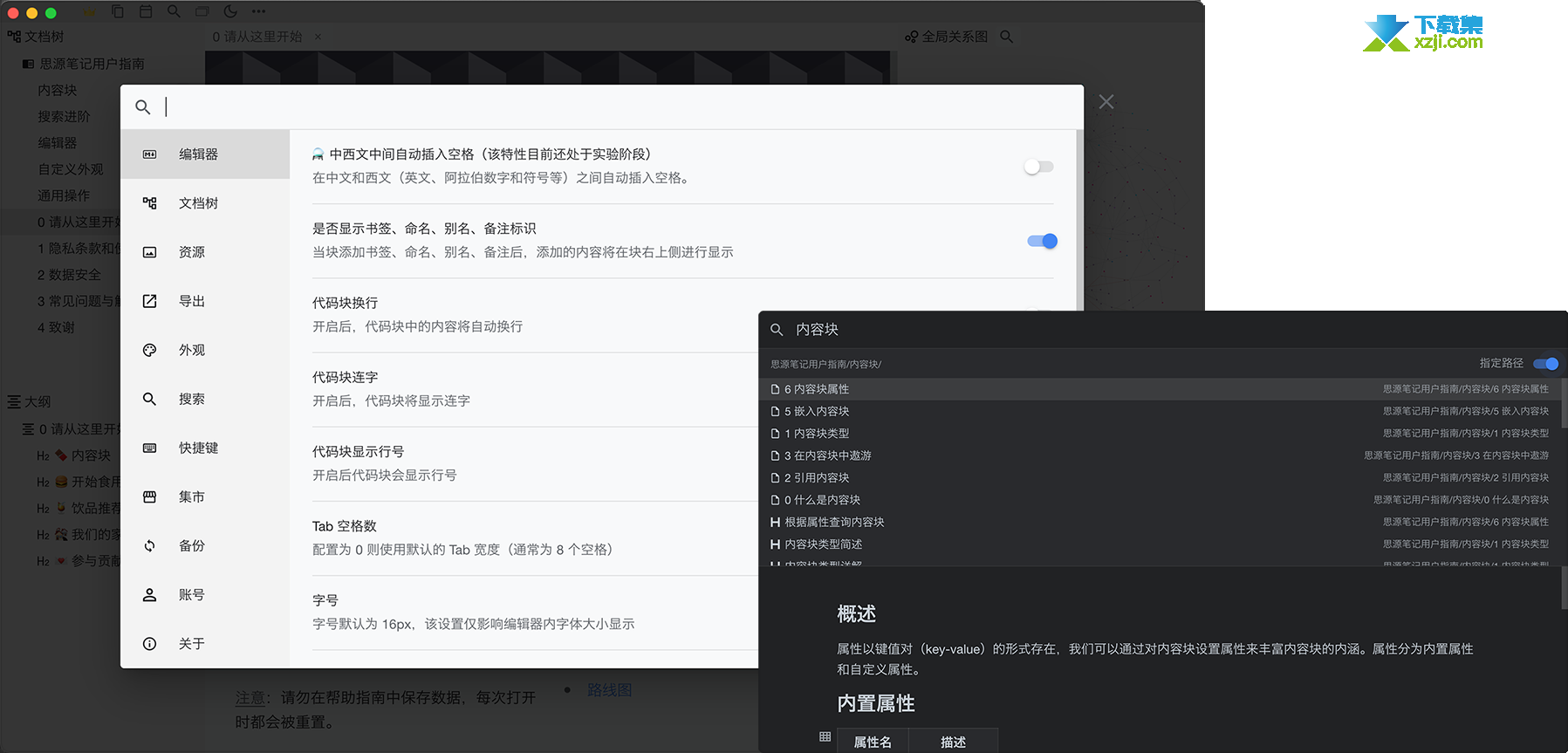Click the scrollbar of the search results list
The width and height of the screenshot is (1568, 753).
[x=1564, y=402]
